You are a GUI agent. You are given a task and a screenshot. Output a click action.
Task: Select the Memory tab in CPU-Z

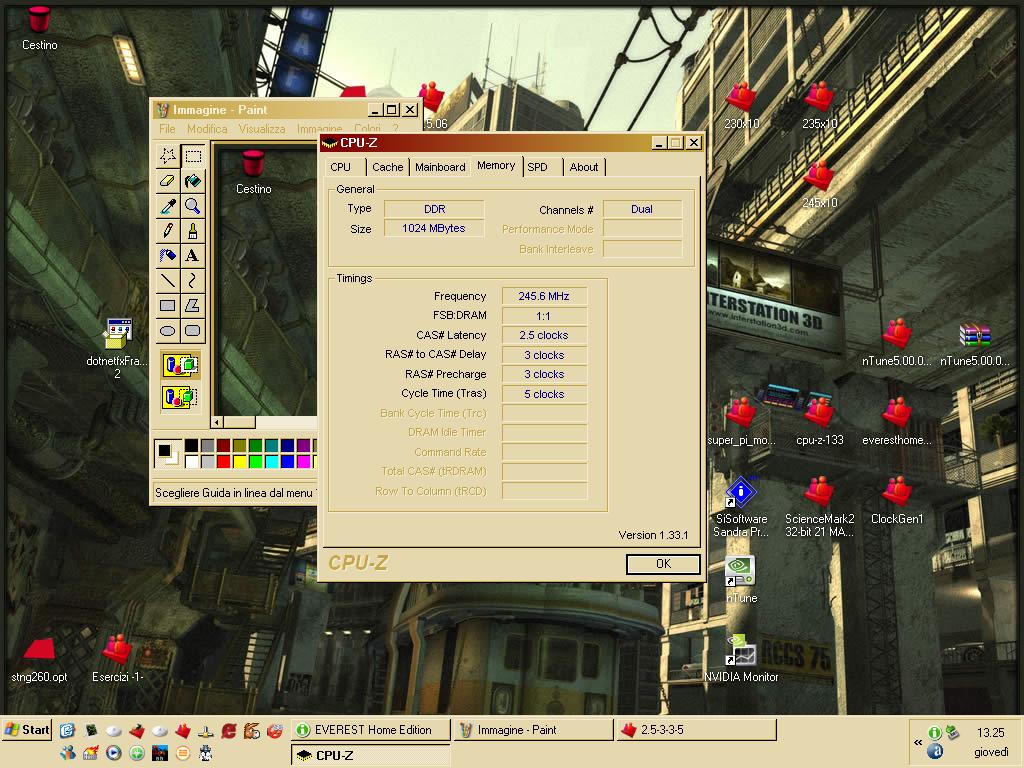click(x=496, y=166)
